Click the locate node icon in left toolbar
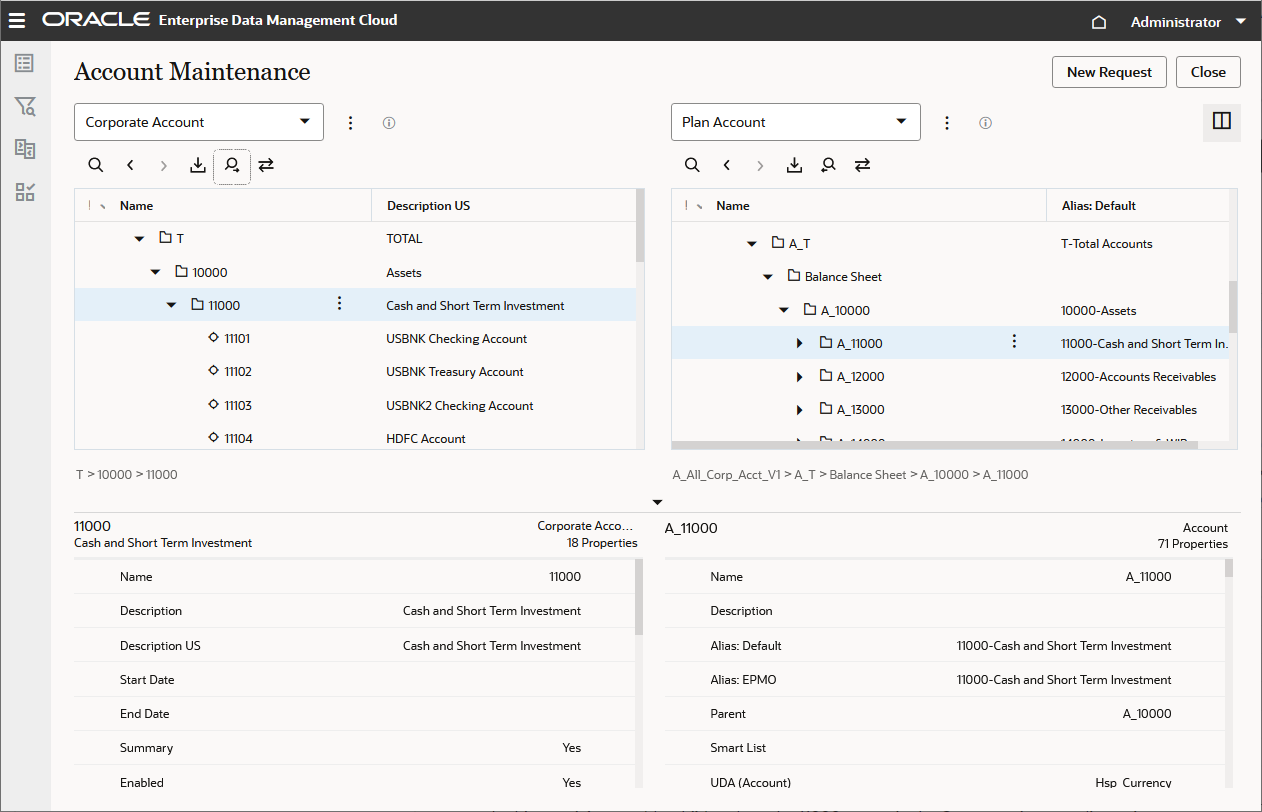 pos(232,165)
